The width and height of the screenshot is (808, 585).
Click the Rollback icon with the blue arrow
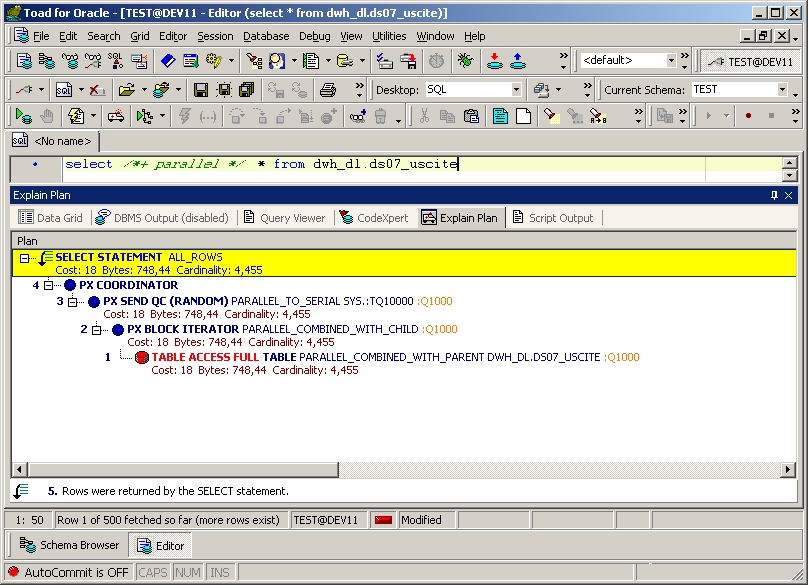[517, 61]
